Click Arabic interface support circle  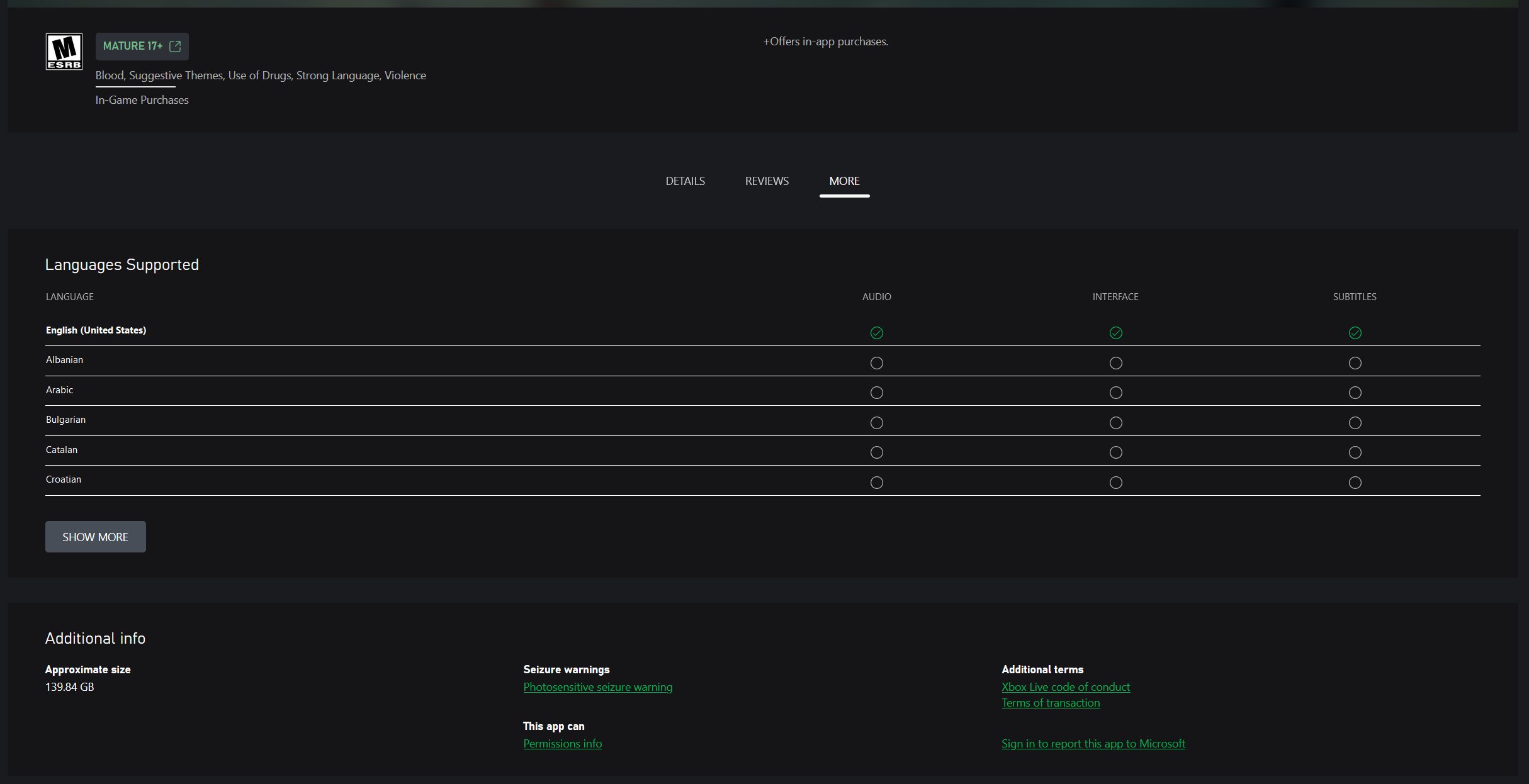[x=1115, y=393]
